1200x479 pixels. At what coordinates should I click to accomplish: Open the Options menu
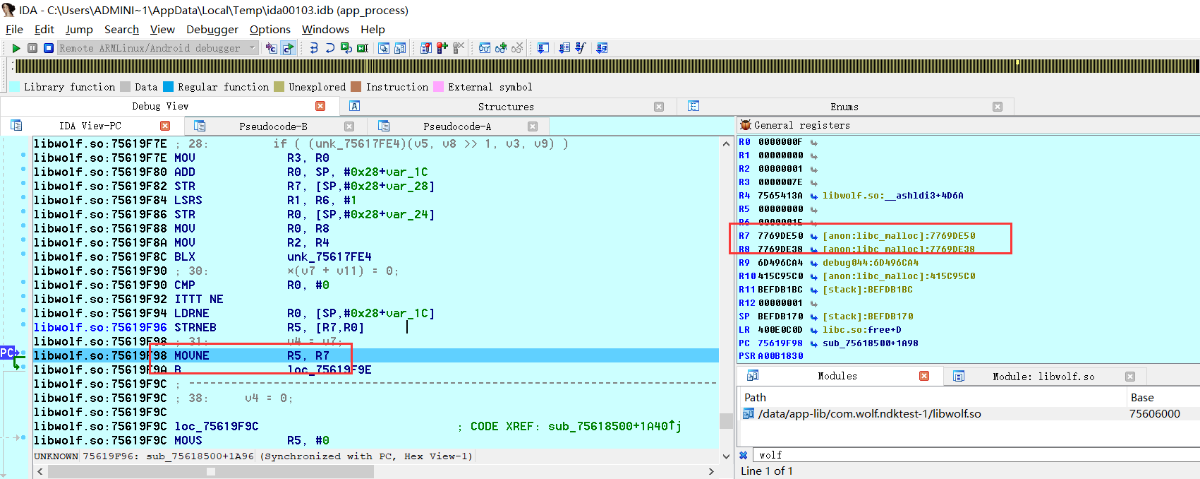tap(270, 29)
